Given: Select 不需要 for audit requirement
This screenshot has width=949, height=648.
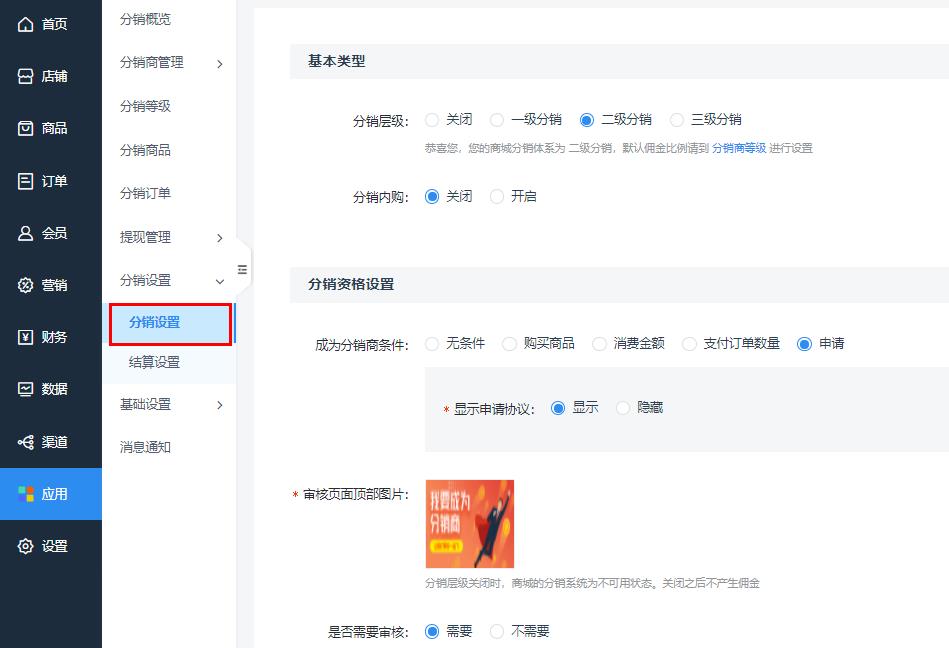Looking at the screenshot, I should 497,632.
